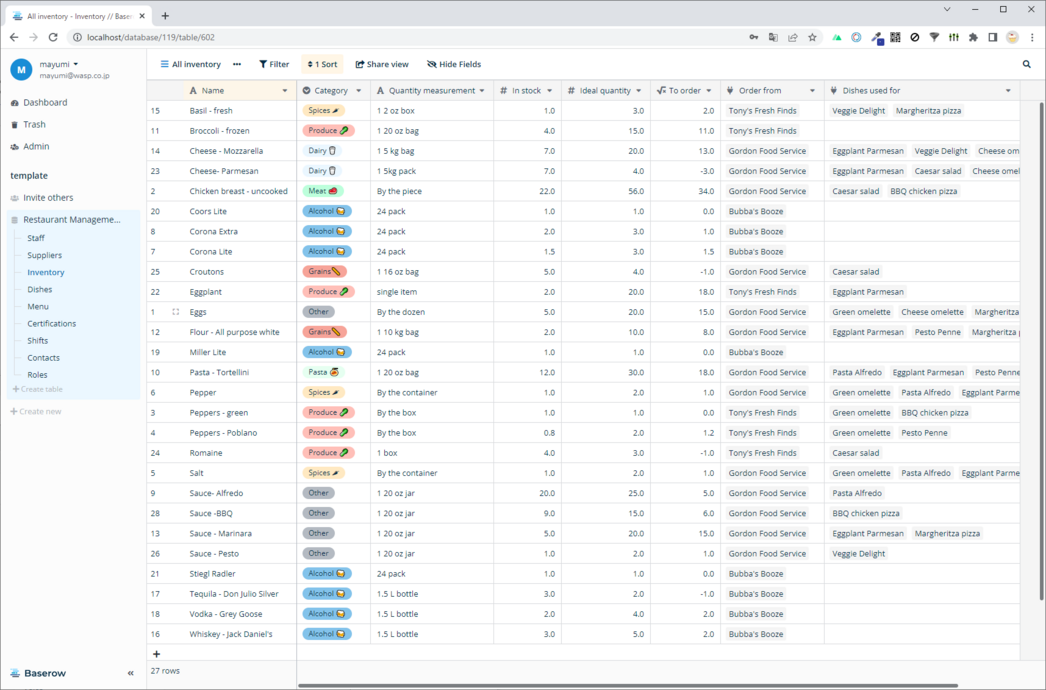Open the grid search magnifier

coord(1027,64)
